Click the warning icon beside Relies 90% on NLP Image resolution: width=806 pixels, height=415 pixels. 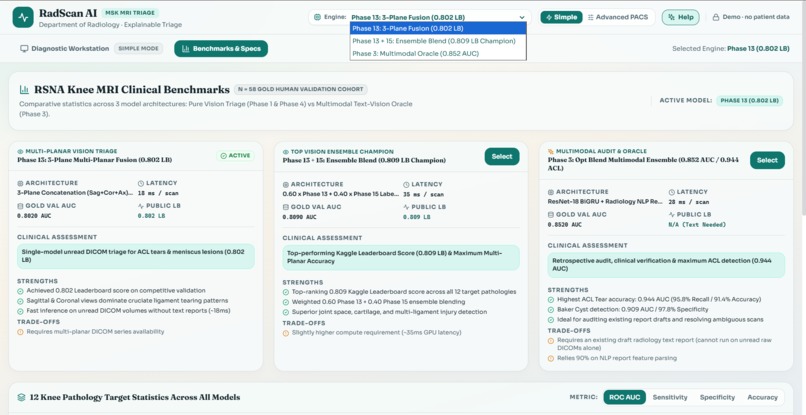551,358
